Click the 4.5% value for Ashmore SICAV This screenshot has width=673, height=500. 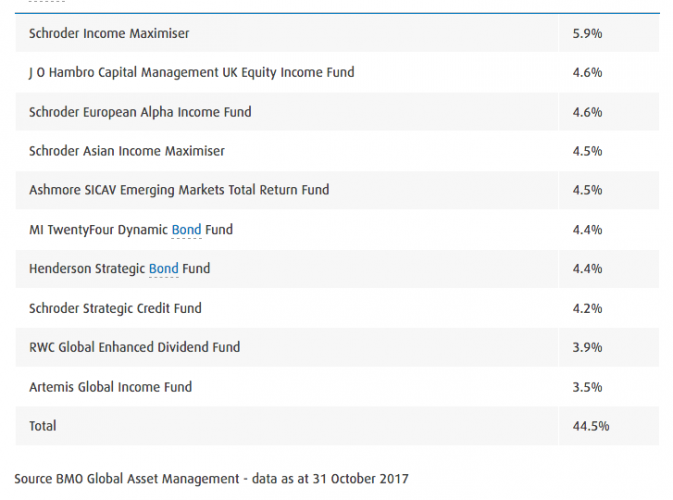coord(587,190)
